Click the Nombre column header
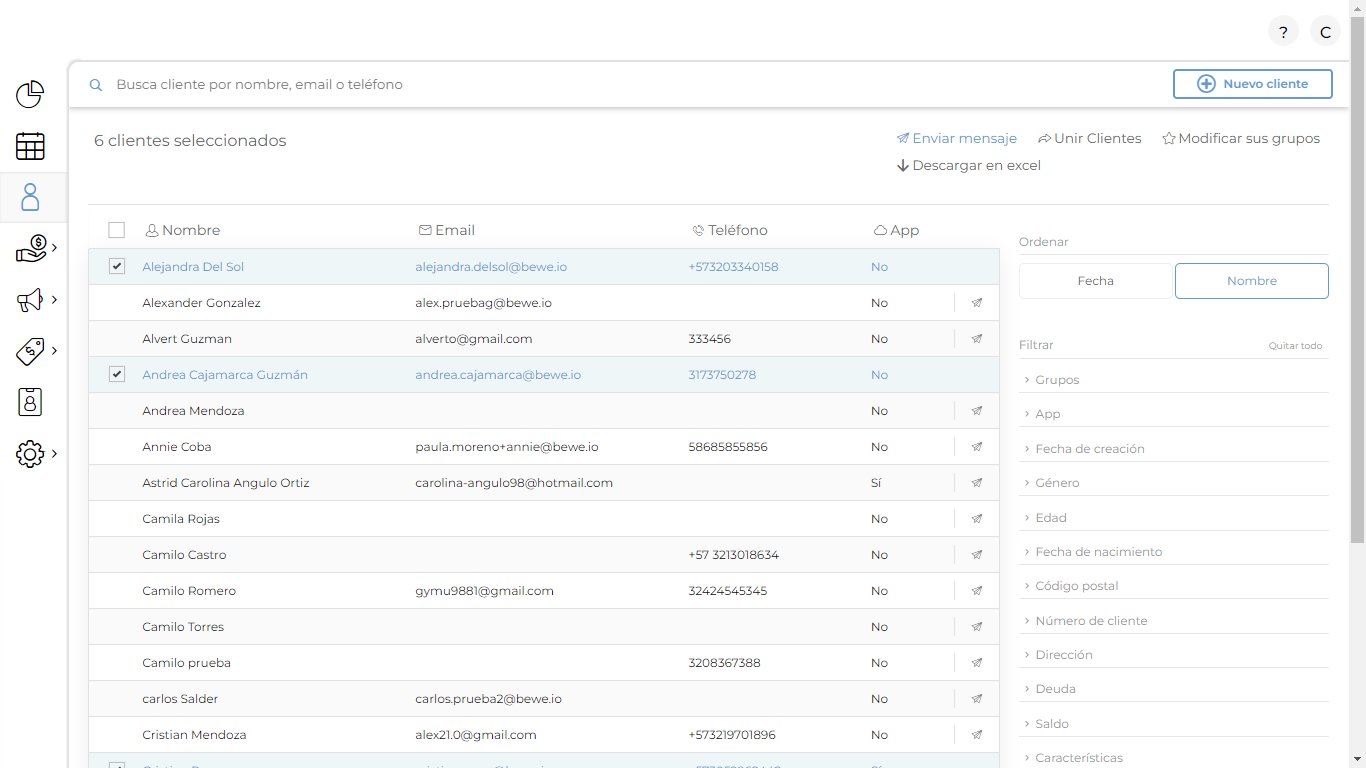The image size is (1366, 768). [183, 230]
